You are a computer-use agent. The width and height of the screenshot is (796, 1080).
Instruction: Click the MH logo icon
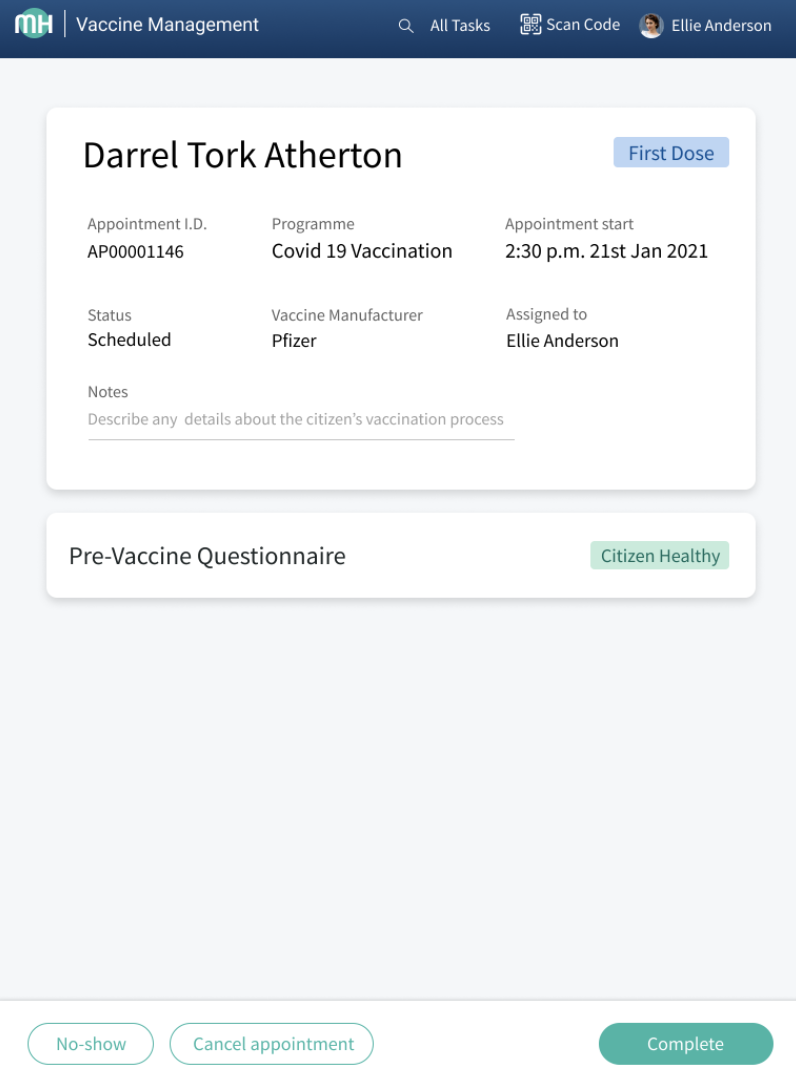click(33, 25)
